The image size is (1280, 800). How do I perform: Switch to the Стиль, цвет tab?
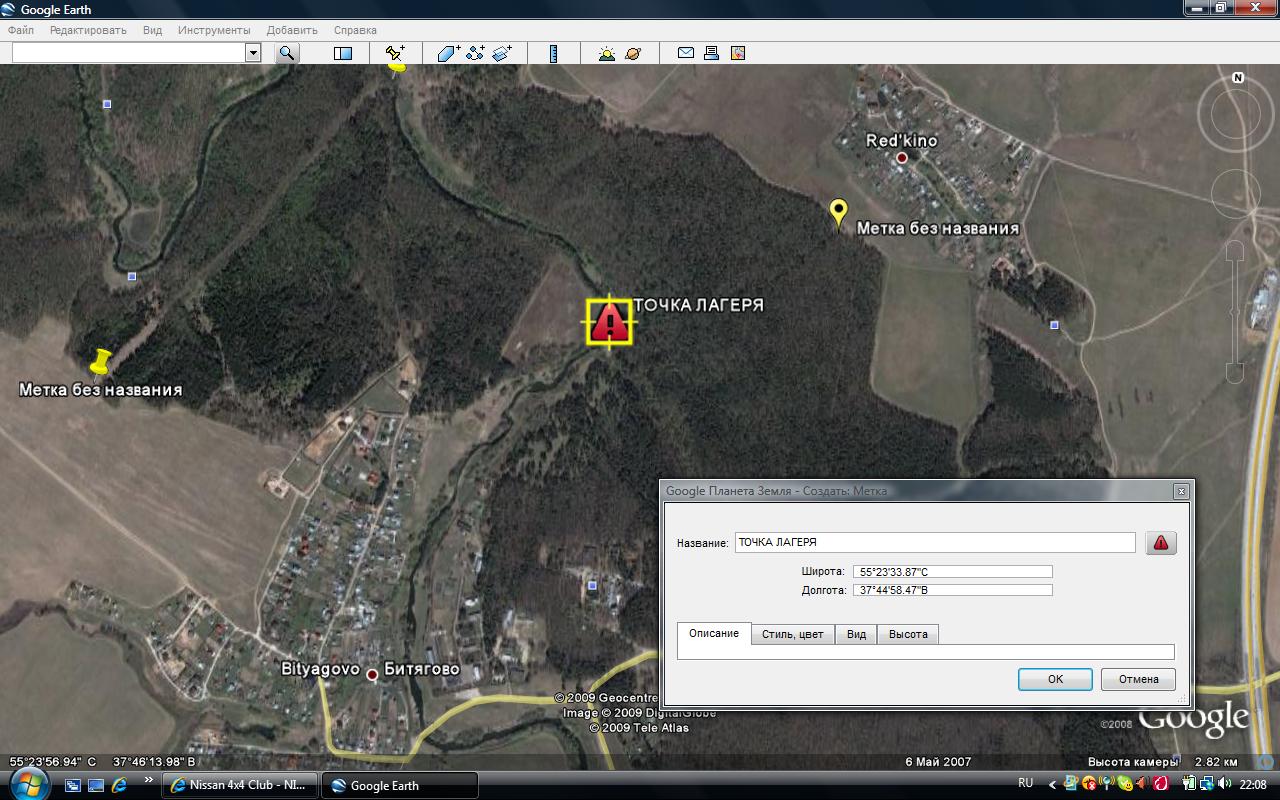pyautogui.click(x=793, y=634)
